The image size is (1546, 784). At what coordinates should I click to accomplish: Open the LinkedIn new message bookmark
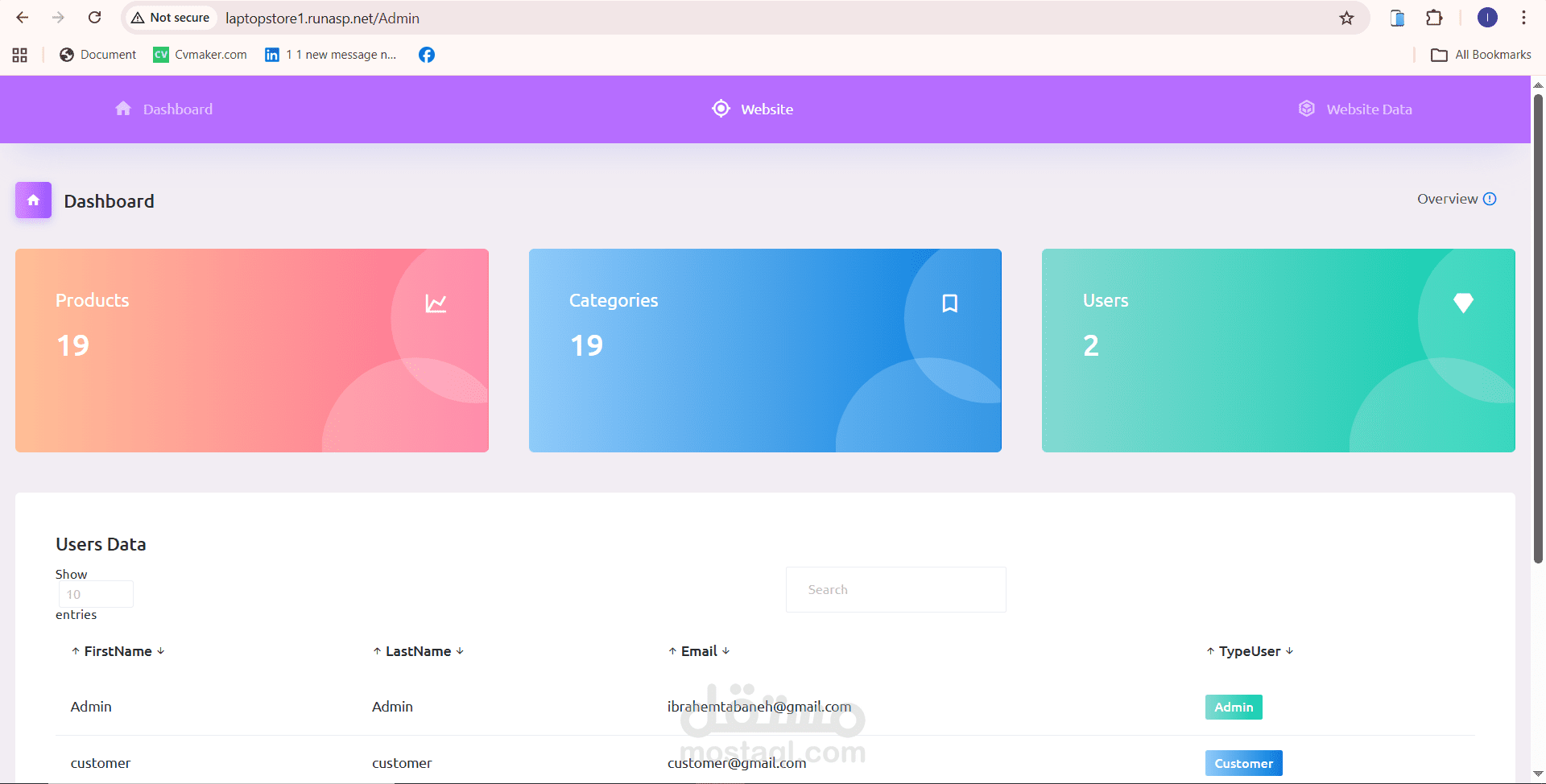pyautogui.click(x=331, y=55)
